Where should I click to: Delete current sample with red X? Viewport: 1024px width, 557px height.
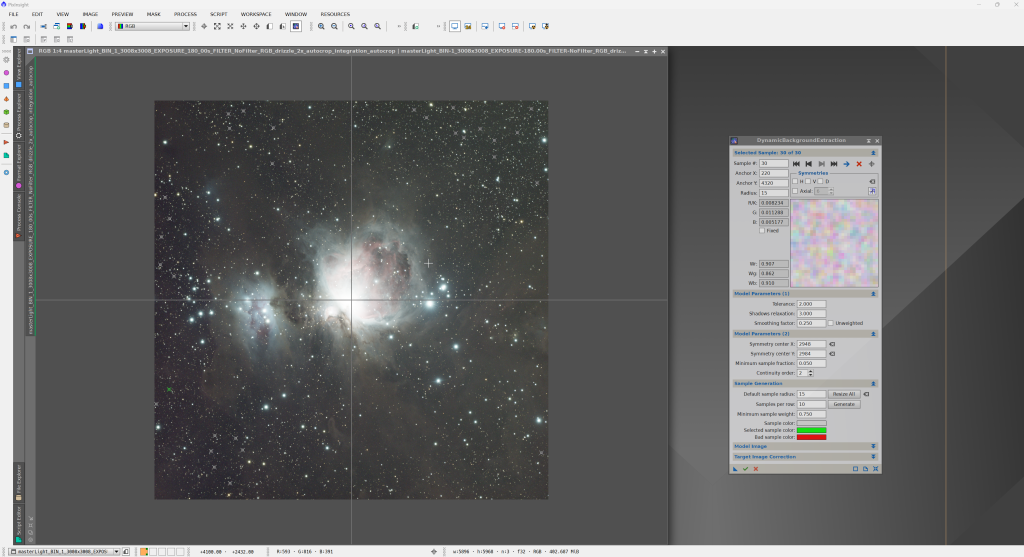pos(859,163)
